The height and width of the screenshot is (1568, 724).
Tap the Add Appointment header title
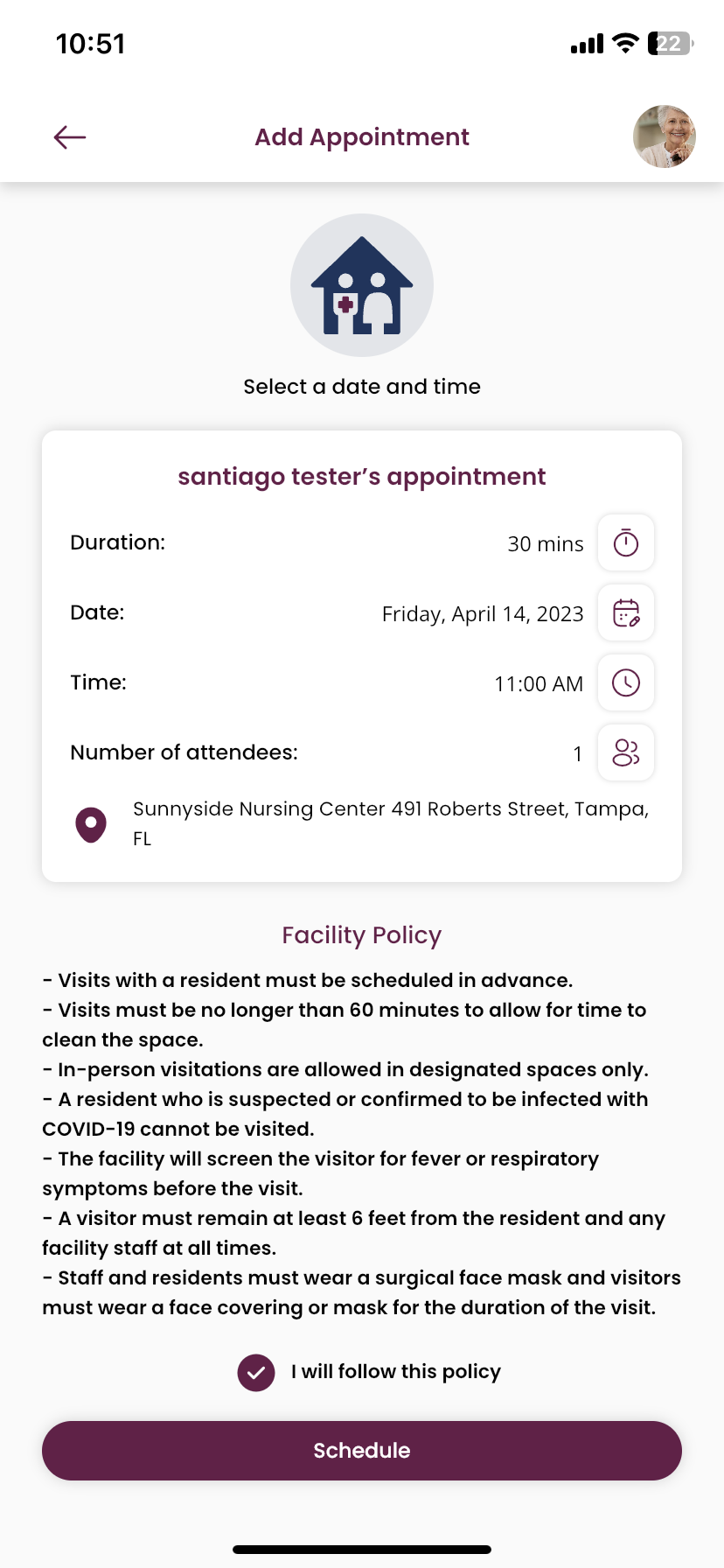[x=362, y=137]
